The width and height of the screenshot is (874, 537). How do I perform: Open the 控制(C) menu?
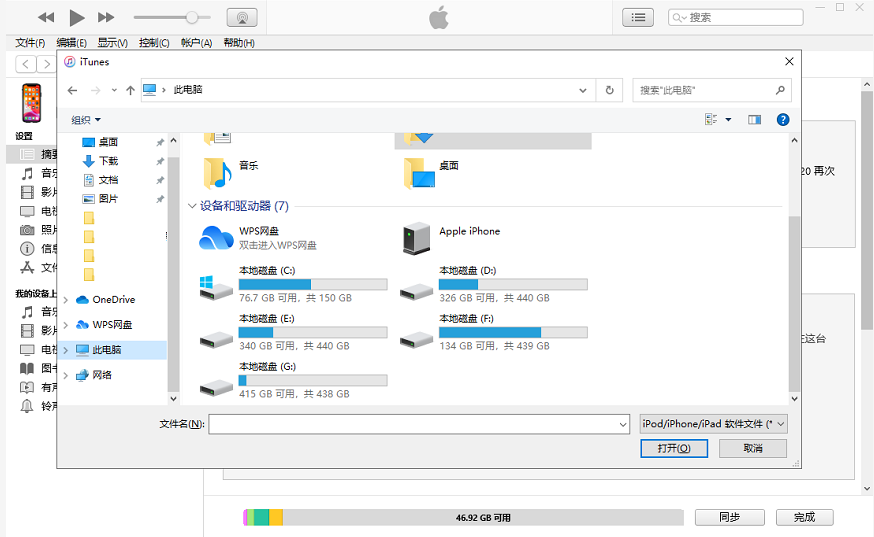coord(154,43)
